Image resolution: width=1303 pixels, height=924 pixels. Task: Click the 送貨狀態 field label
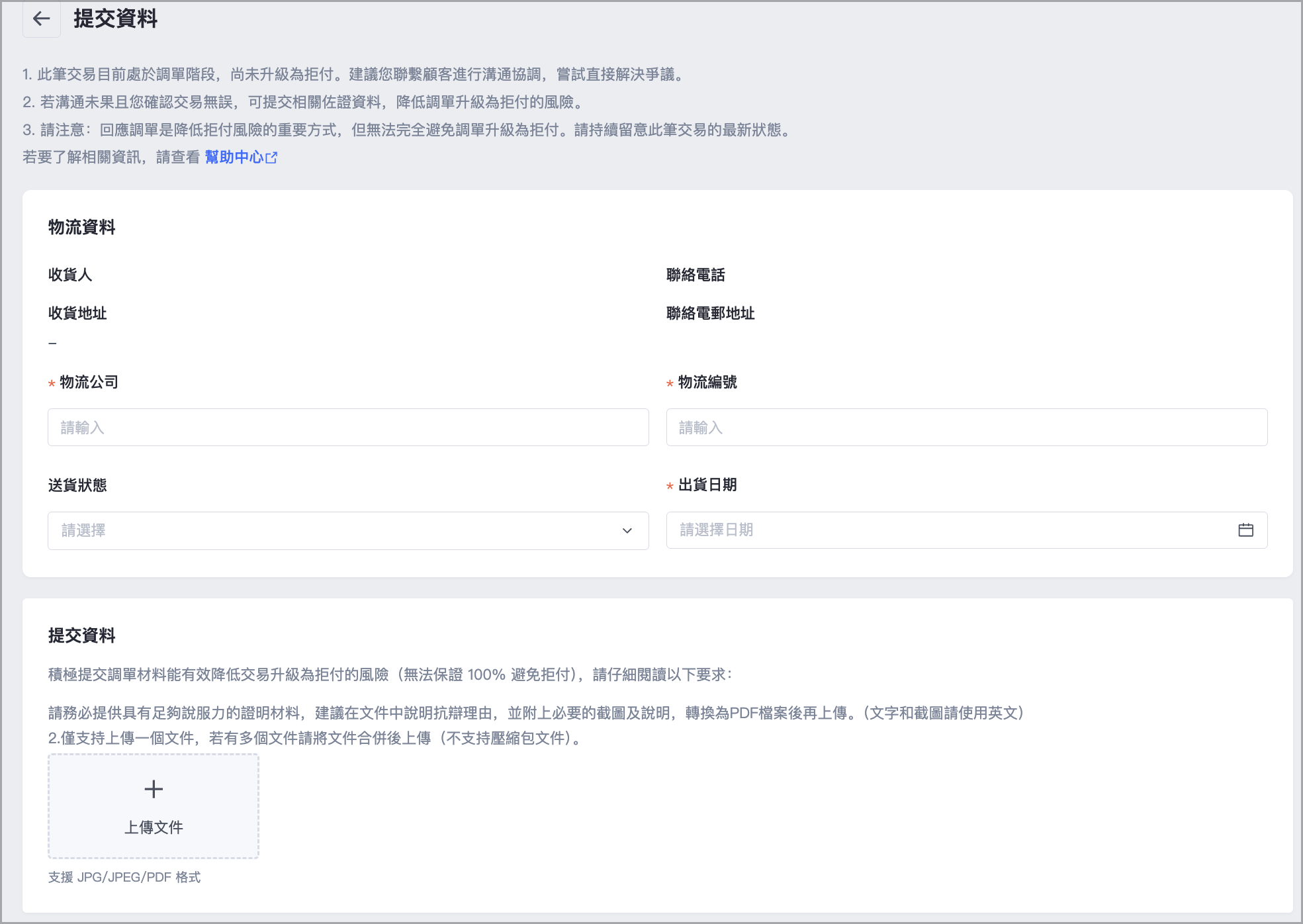pos(77,485)
